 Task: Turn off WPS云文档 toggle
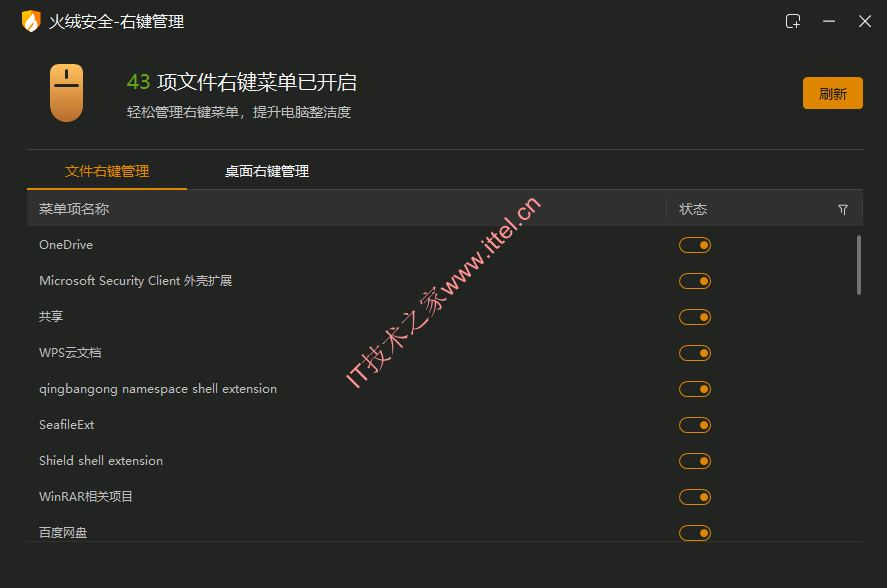click(695, 353)
